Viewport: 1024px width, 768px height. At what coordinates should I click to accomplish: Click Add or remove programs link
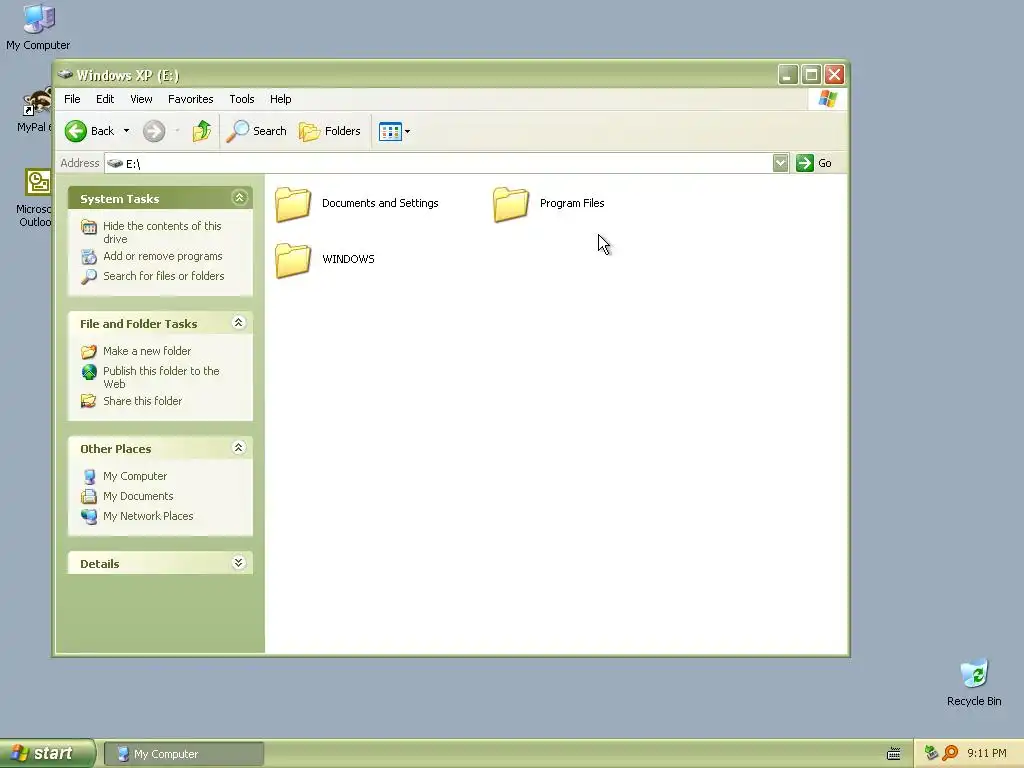(163, 257)
